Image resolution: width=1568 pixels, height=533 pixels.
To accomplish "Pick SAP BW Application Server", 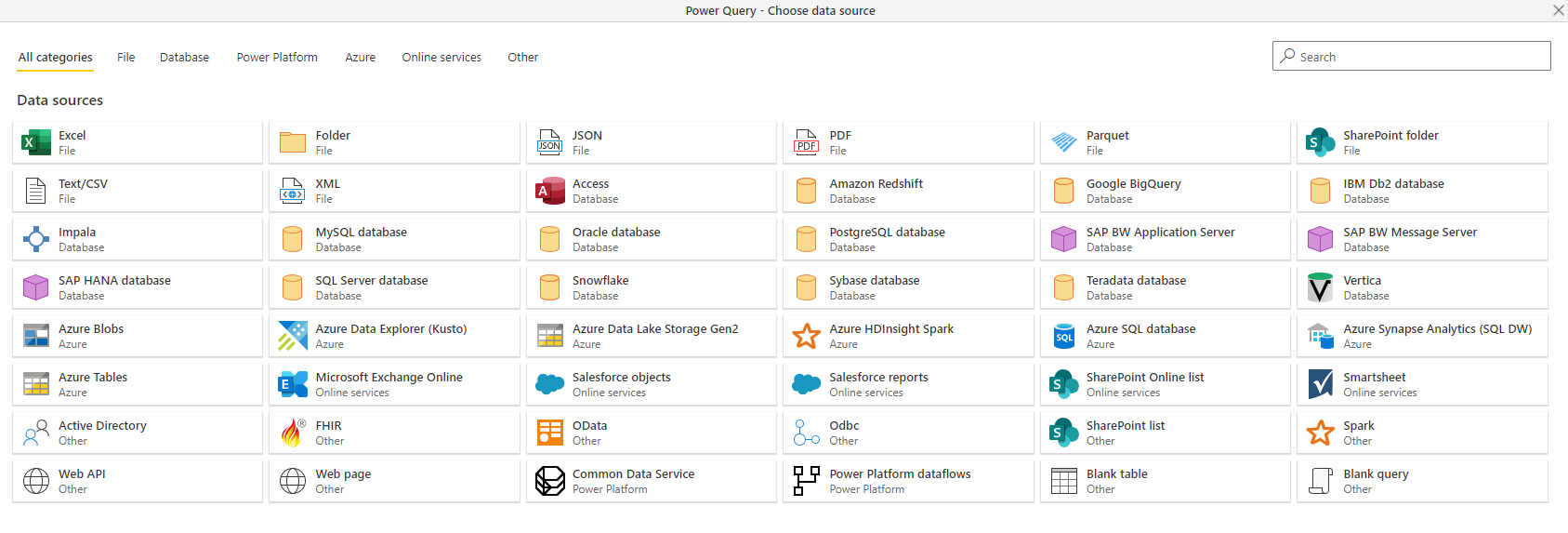I will [x=1166, y=239].
